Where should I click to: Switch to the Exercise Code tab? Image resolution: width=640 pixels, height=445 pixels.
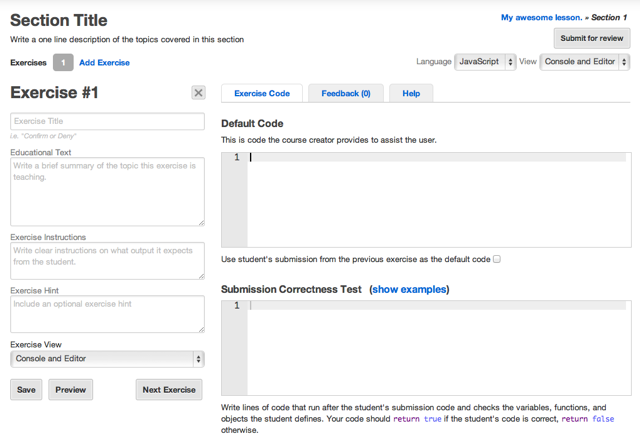[x=262, y=93]
